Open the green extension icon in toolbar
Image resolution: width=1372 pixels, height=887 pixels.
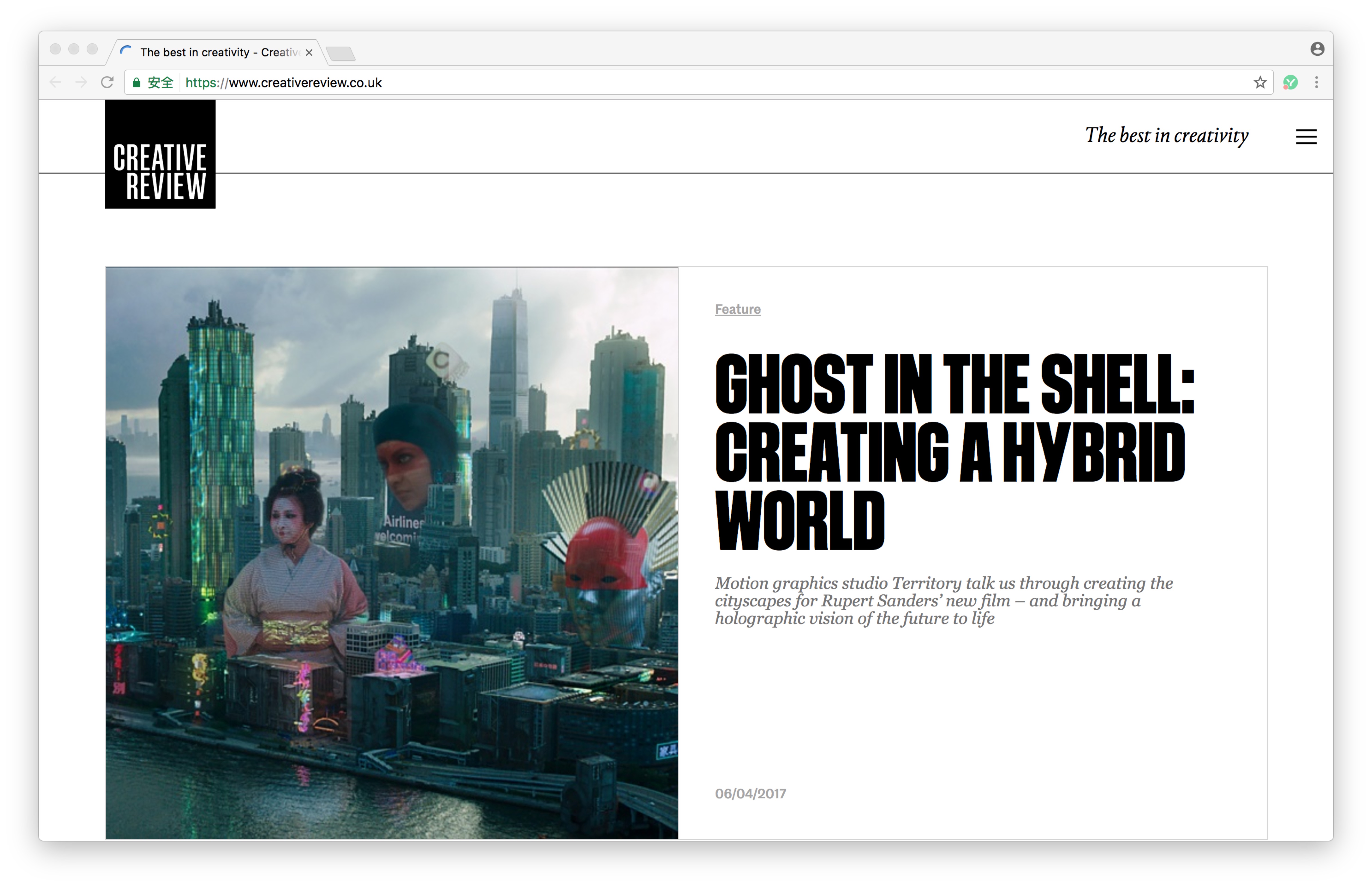click(1290, 82)
